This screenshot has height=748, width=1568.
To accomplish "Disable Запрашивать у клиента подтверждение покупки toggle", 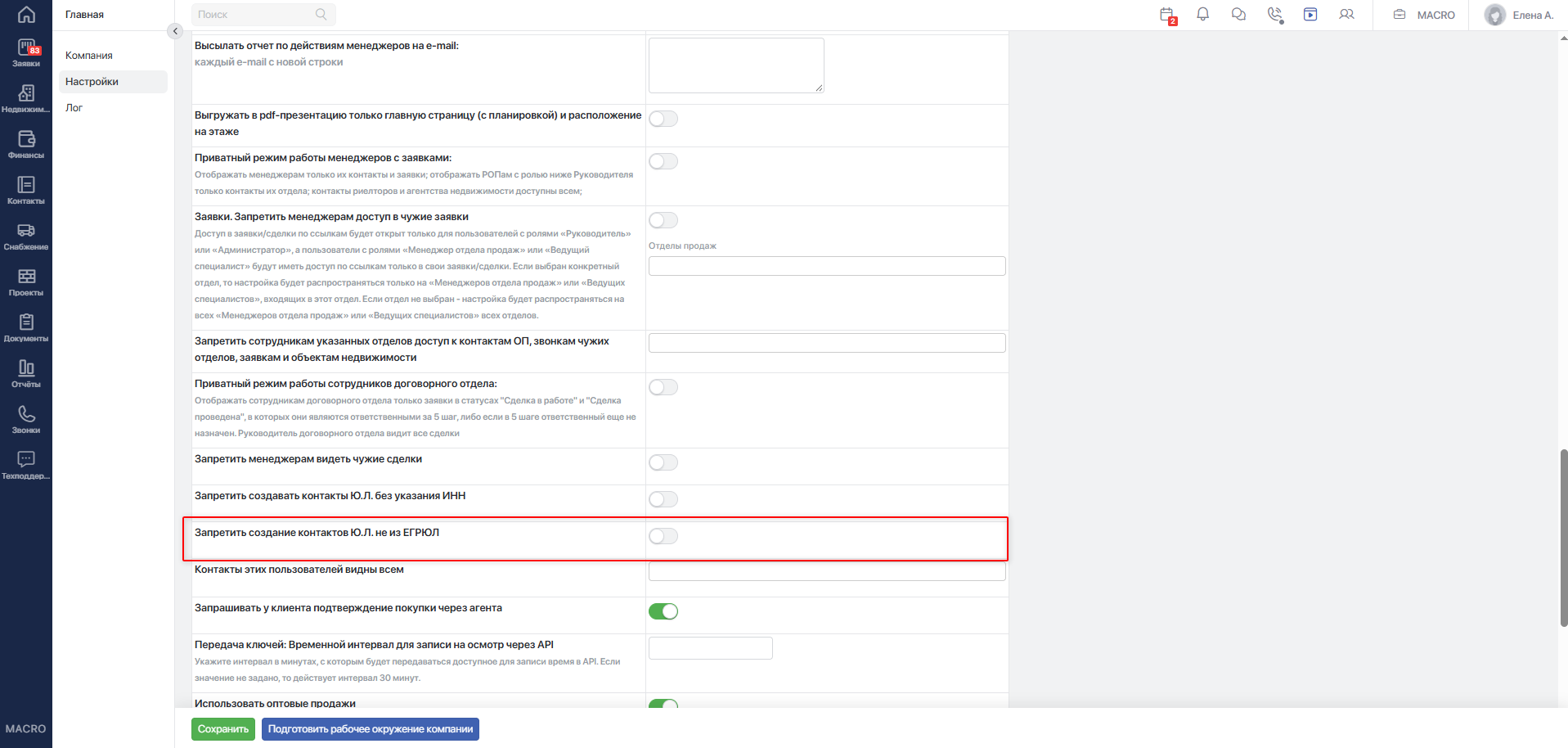I will (663, 611).
